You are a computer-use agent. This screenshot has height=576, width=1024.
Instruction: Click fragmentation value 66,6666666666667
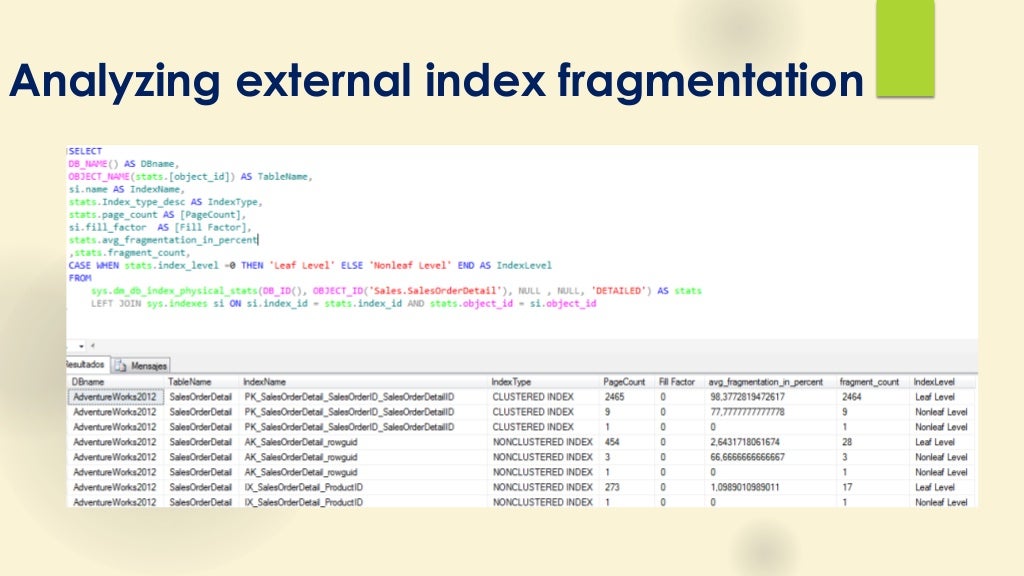(748, 457)
